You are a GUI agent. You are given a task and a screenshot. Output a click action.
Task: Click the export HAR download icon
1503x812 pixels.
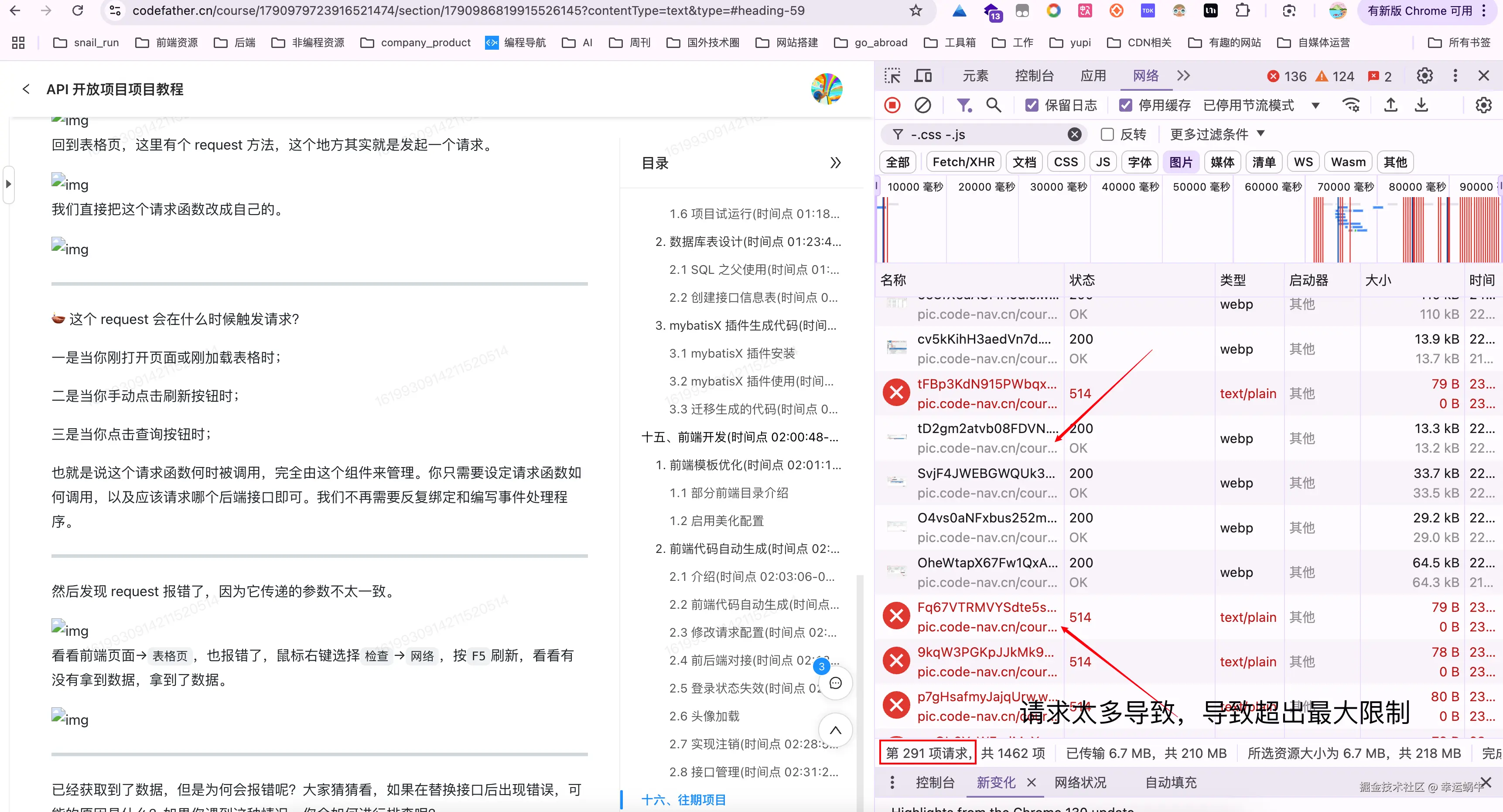pos(1421,105)
